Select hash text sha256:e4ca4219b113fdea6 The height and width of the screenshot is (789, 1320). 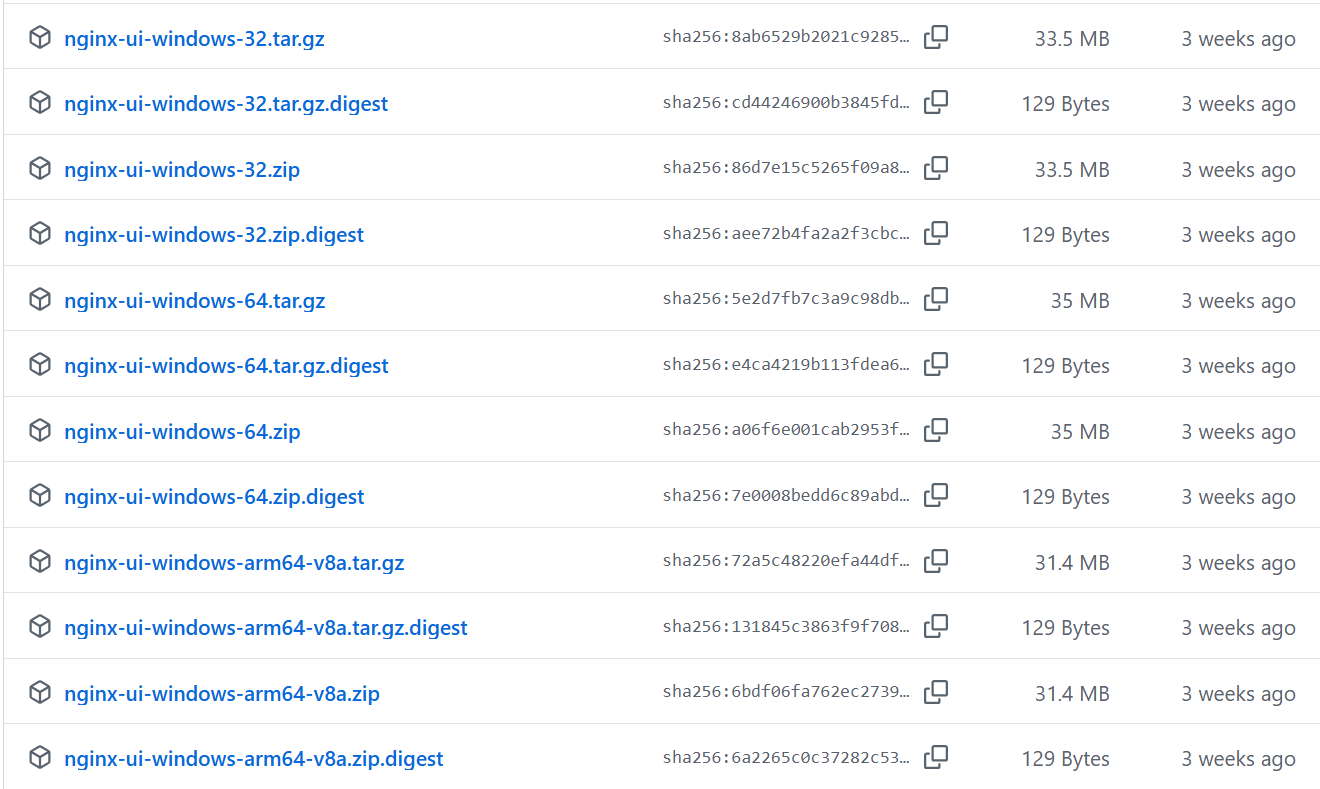(x=786, y=365)
